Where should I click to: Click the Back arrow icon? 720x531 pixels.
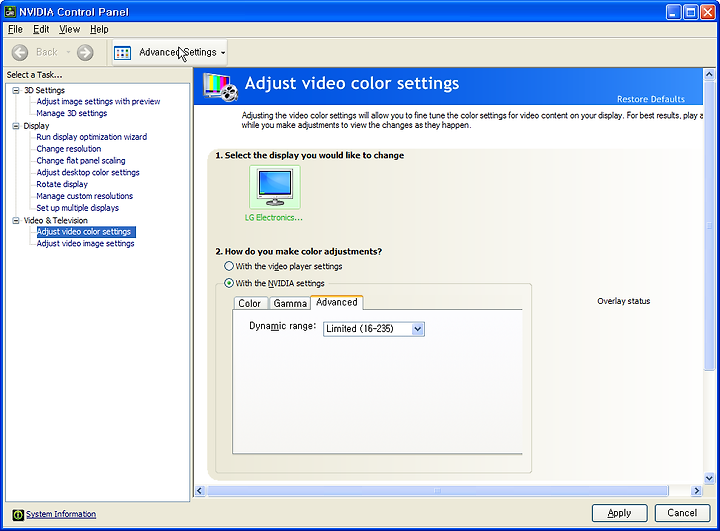pos(20,52)
